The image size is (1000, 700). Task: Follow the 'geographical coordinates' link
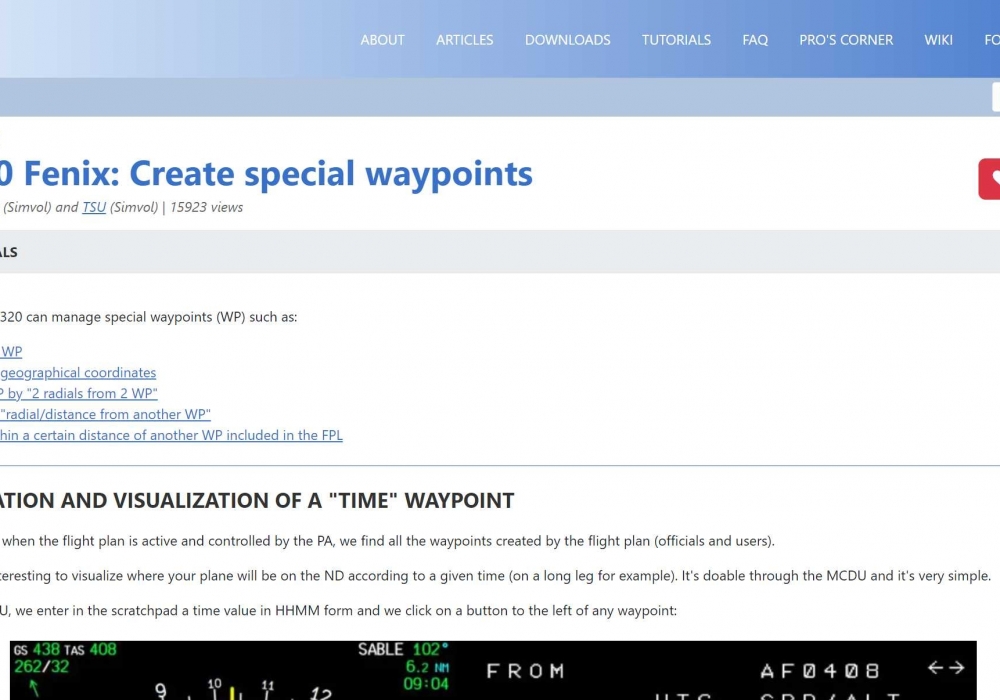[x=78, y=372]
